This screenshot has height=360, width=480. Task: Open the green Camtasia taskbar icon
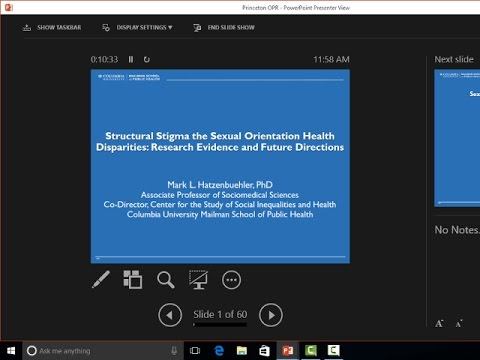point(311,351)
